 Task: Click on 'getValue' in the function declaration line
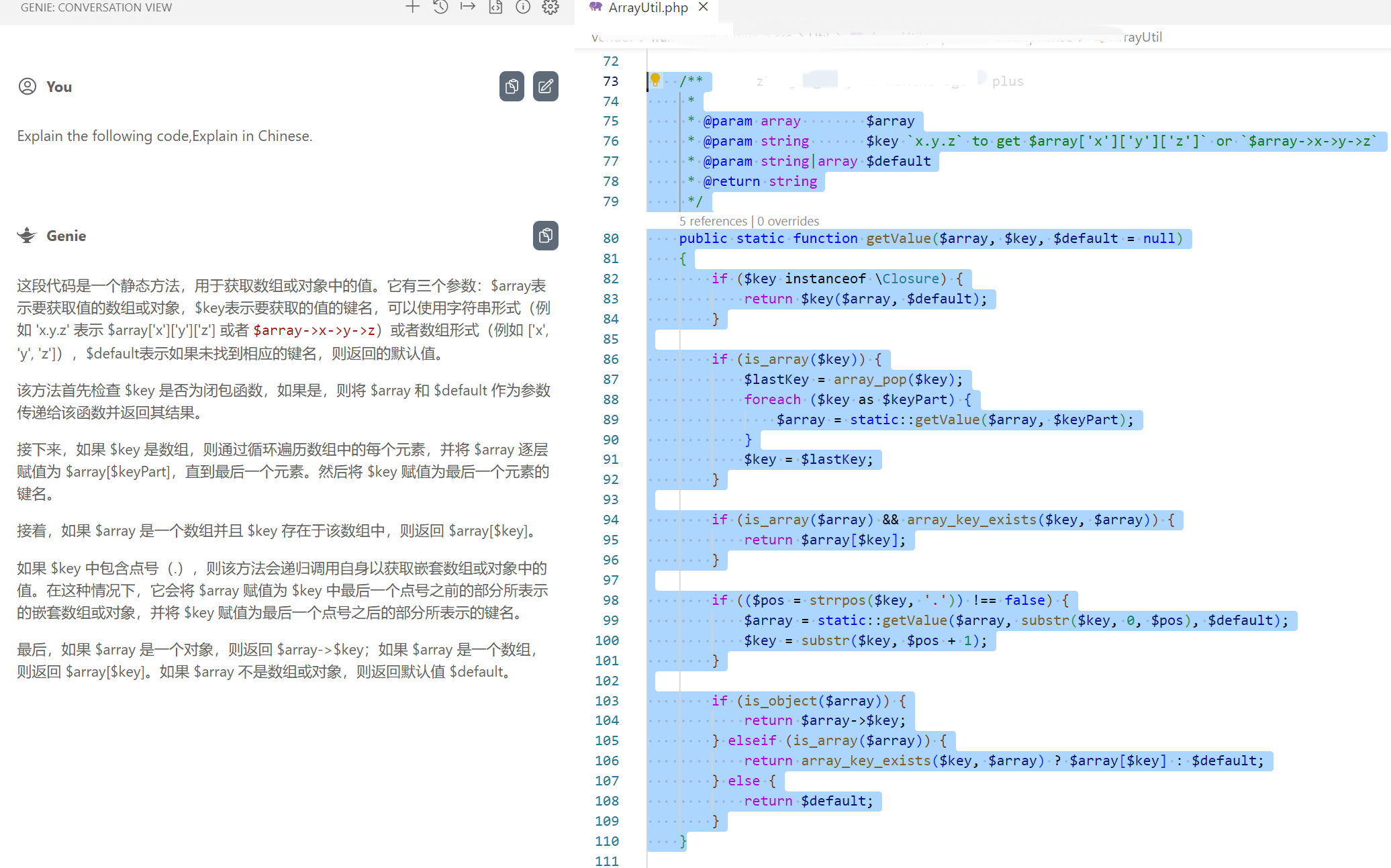[898, 238]
